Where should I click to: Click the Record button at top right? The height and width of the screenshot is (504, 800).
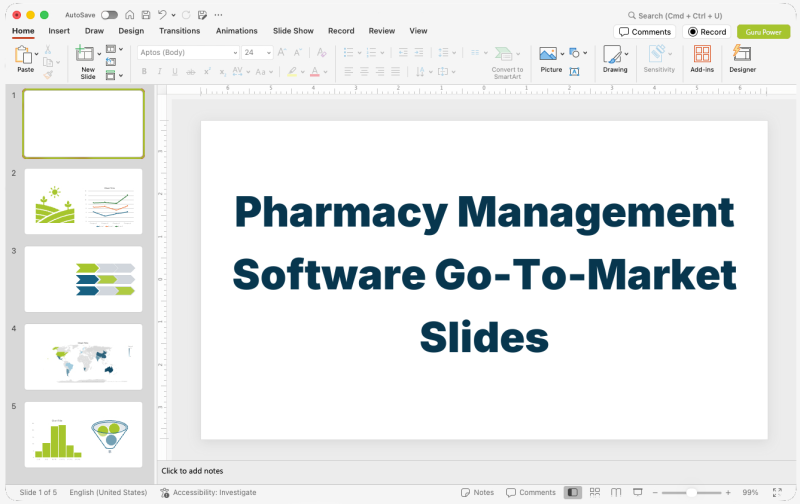click(x=707, y=32)
